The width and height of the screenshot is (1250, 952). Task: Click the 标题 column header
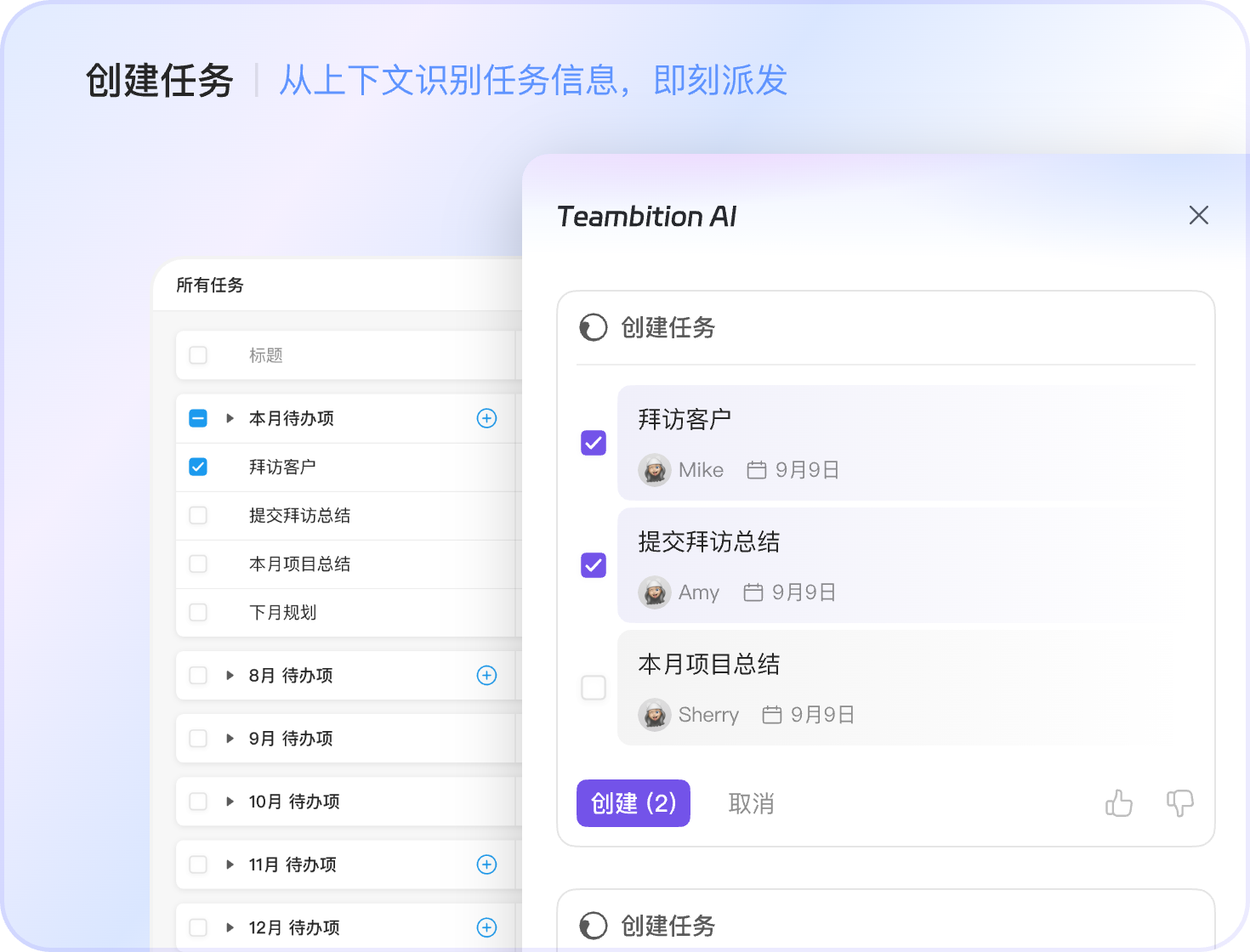click(266, 355)
